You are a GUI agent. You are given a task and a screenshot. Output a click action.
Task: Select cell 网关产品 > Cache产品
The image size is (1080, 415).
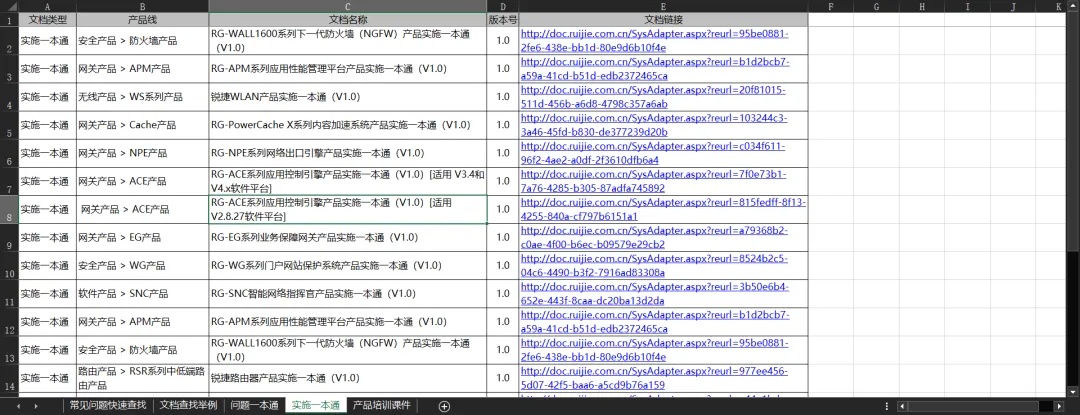(142, 125)
